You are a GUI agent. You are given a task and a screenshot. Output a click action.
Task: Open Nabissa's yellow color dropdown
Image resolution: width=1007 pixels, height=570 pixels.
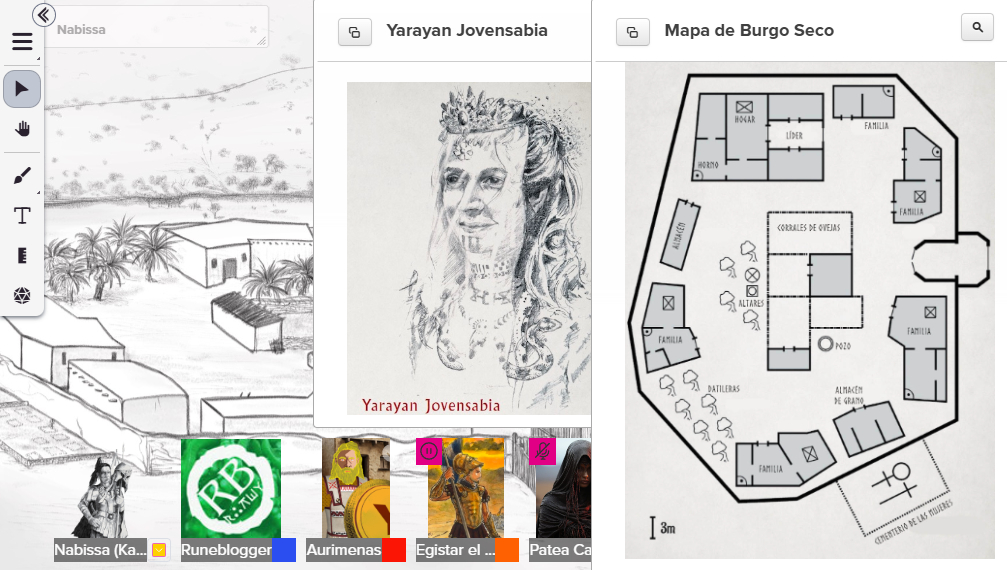[x=159, y=550]
